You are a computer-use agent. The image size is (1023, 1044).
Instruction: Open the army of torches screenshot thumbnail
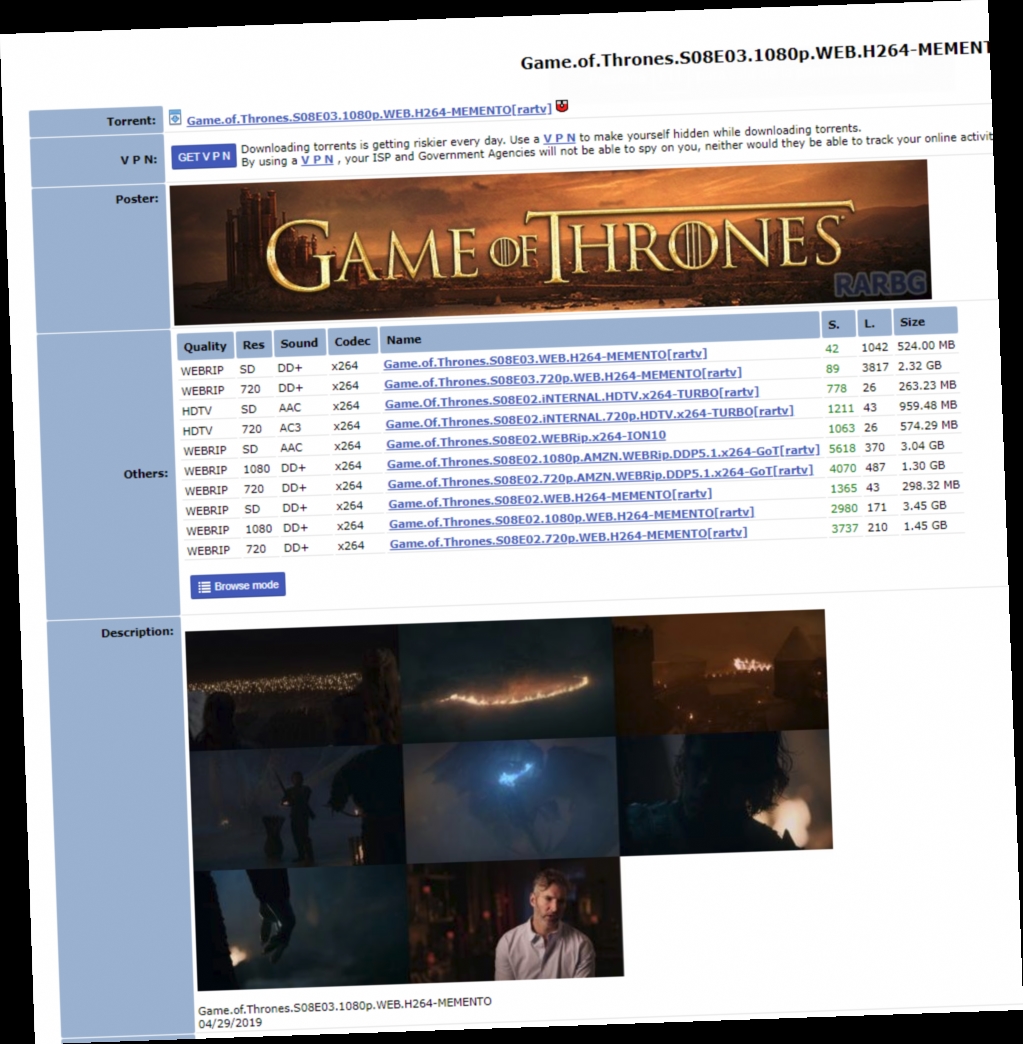coord(293,688)
